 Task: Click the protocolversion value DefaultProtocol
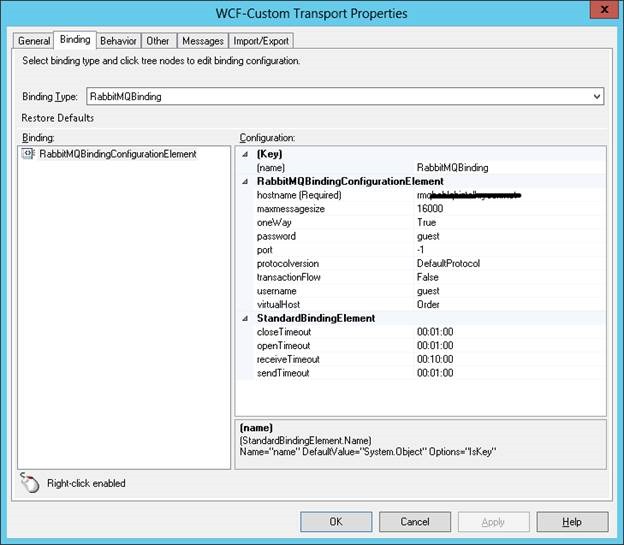point(448,264)
